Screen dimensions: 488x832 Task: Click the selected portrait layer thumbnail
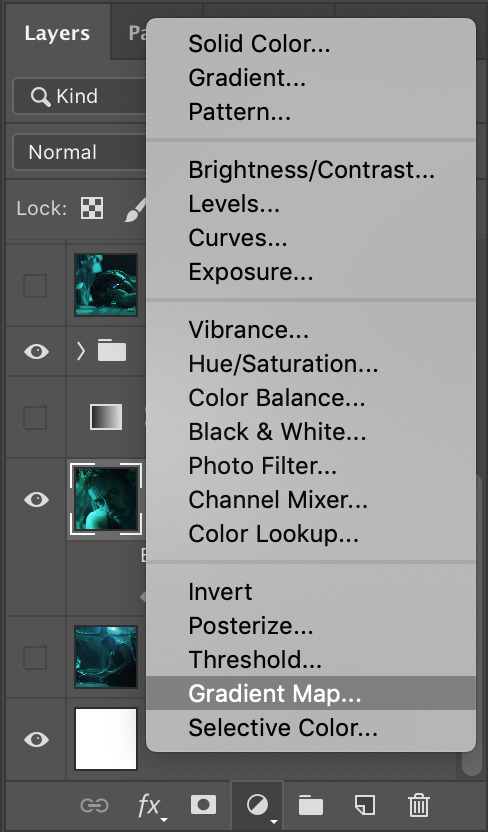pos(106,499)
